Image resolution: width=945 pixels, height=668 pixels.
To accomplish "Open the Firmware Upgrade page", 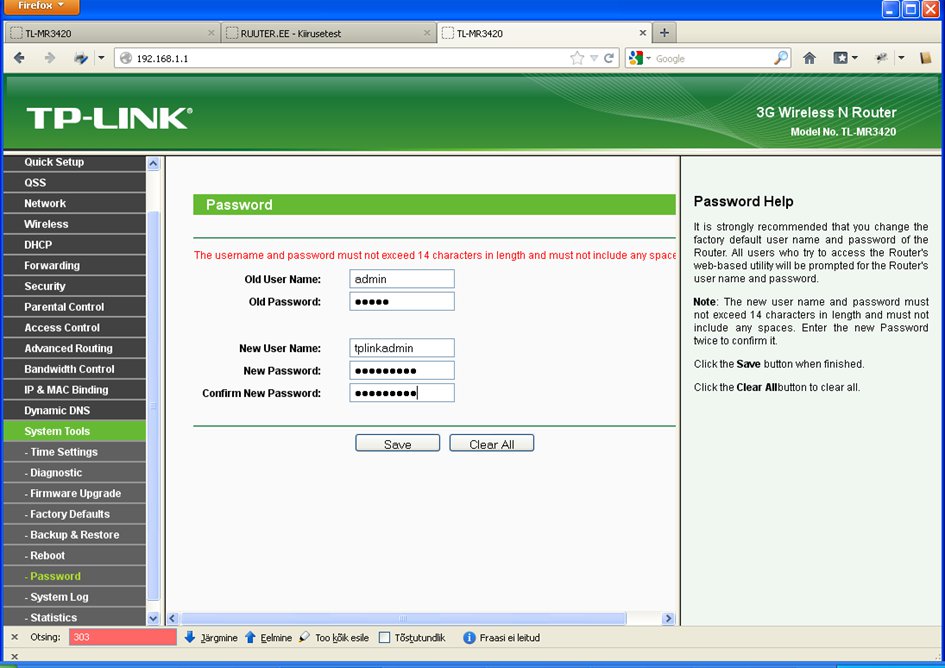I will [x=75, y=493].
